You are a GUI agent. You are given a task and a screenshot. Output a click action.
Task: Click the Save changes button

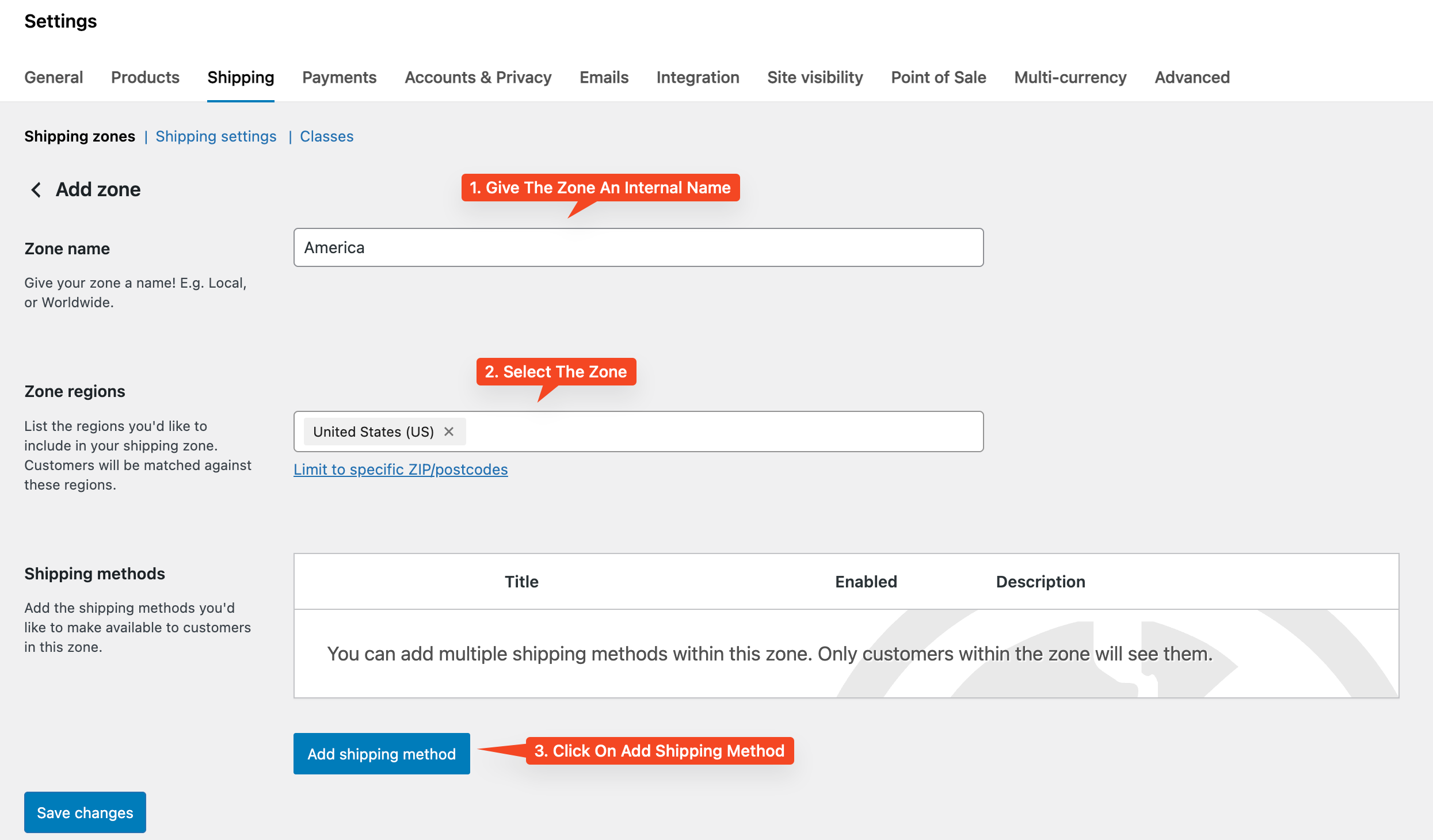85,812
